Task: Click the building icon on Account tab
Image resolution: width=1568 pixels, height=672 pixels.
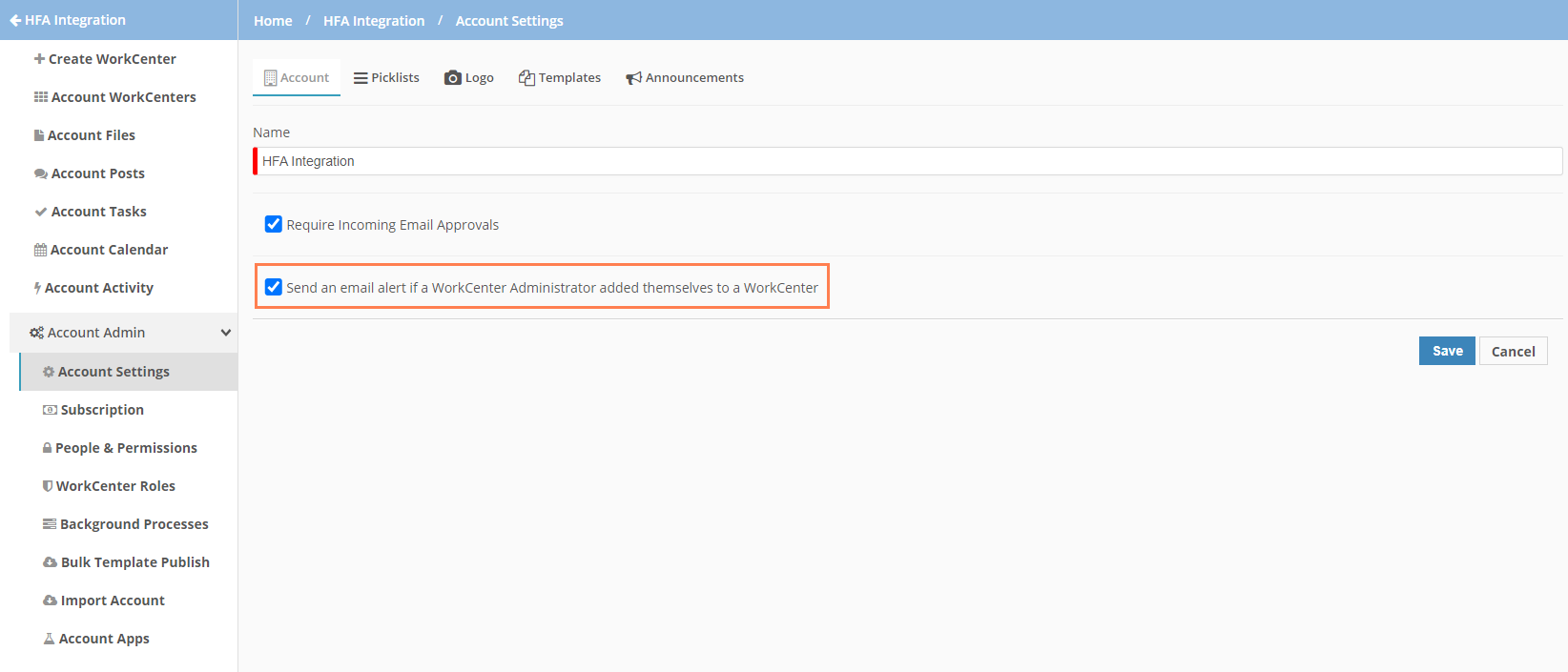Action: click(270, 78)
